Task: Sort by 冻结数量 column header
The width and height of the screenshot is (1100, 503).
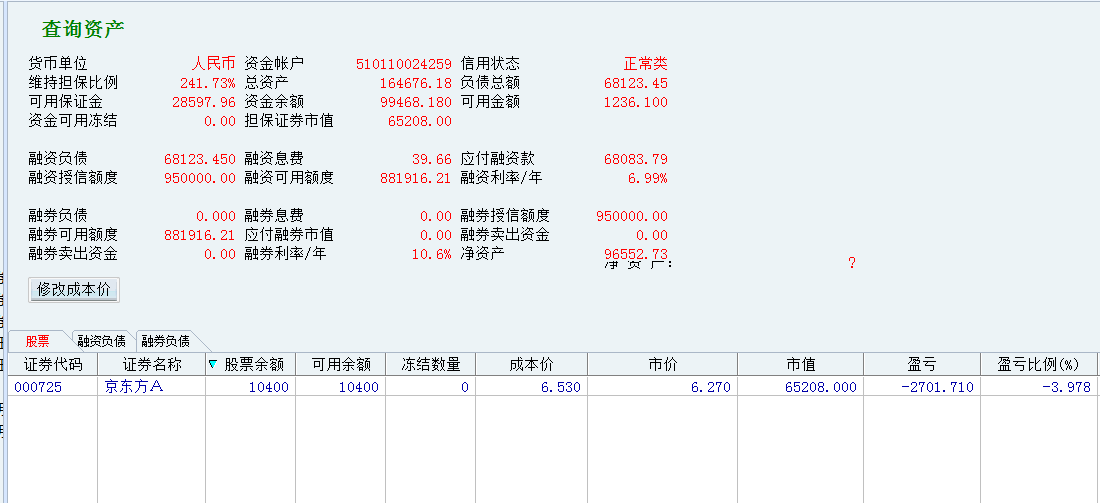Action: pyautogui.click(x=431, y=364)
